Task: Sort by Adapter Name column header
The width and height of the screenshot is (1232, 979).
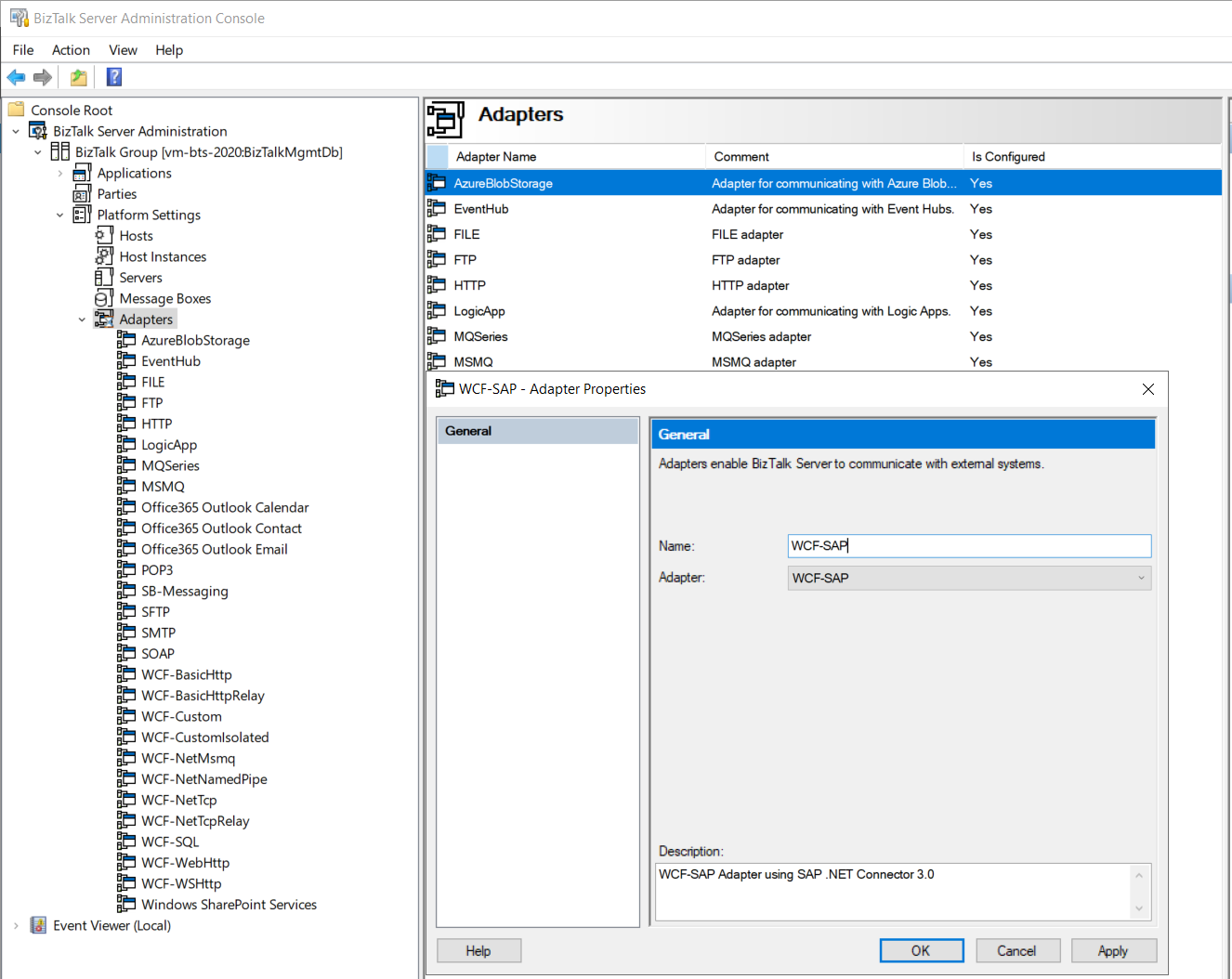Action: click(x=576, y=156)
